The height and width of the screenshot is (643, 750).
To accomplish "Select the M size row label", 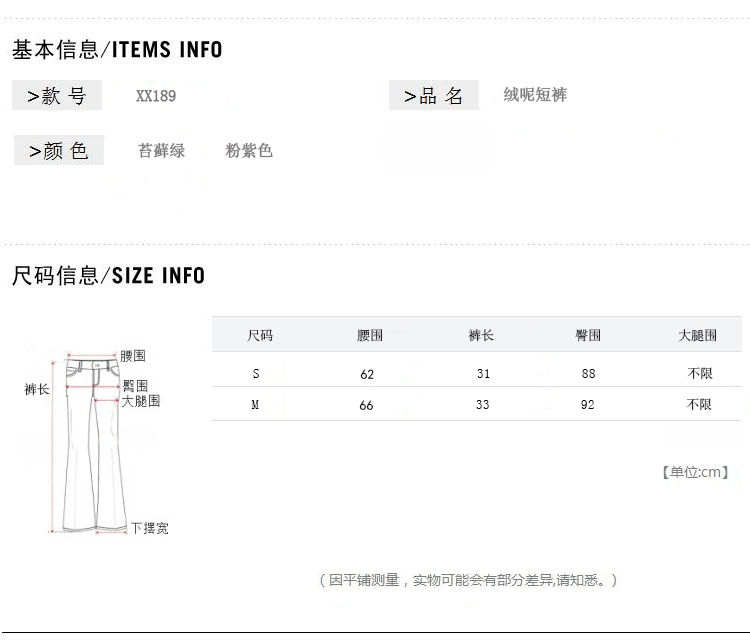I will [255, 405].
